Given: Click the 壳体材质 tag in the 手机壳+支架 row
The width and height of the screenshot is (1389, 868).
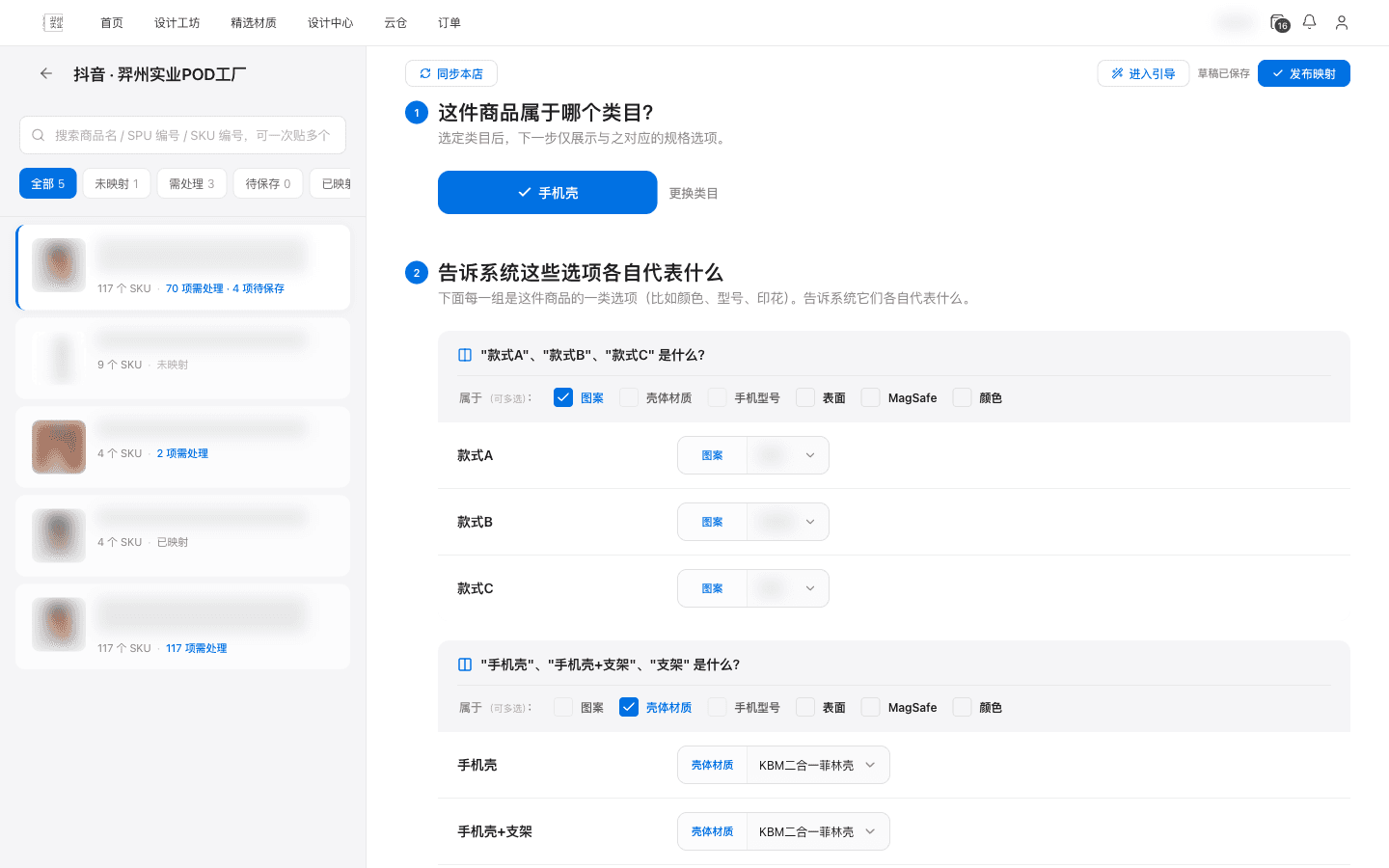Looking at the screenshot, I should [712, 831].
